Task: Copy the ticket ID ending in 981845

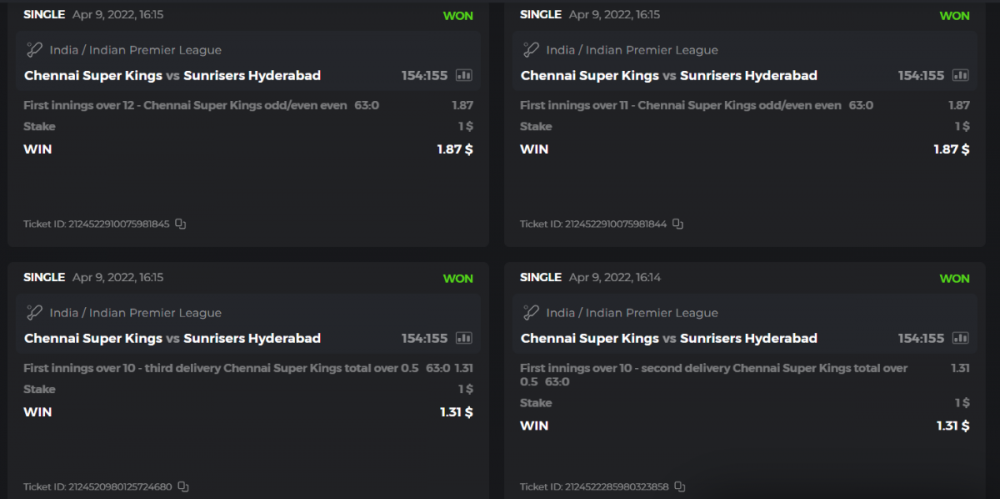Action: tap(181, 224)
